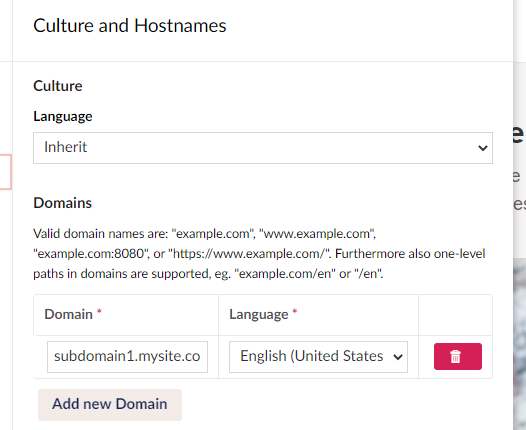Viewport: 526px width, 430px height.
Task: Click the valid domain names help text
Action: (x=259, y=254)
